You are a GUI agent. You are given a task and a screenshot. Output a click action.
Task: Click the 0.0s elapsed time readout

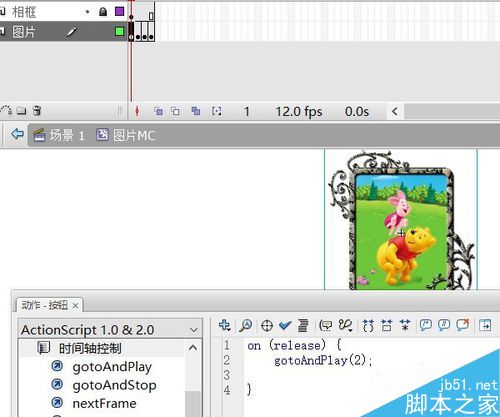(x=357, y=112)
